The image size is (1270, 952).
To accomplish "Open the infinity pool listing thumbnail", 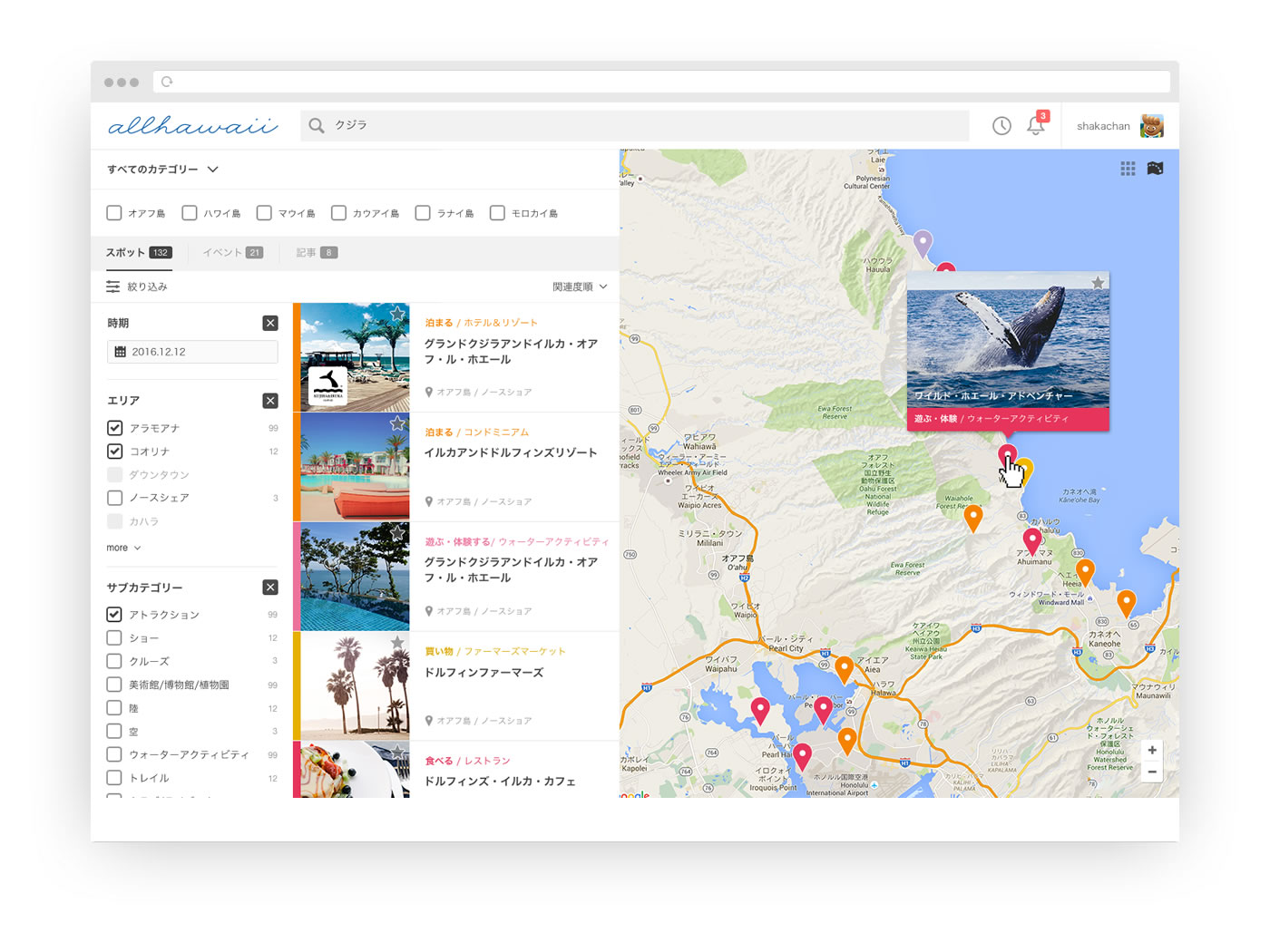I will 355,577.
